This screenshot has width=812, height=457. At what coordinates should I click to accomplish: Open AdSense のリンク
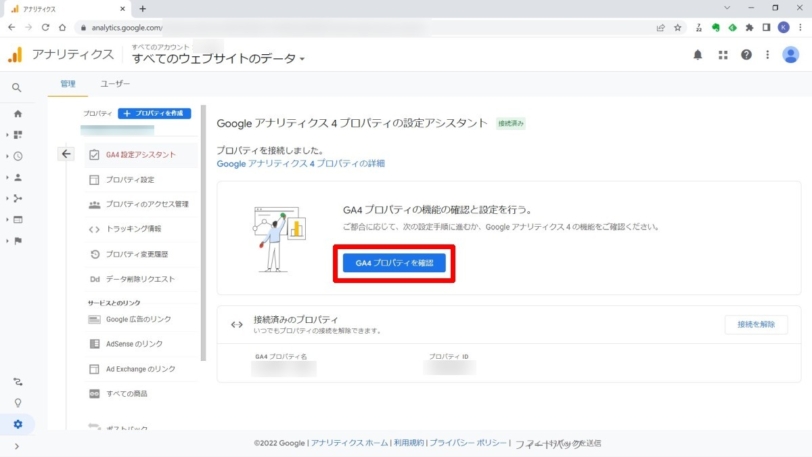[141, 344]
